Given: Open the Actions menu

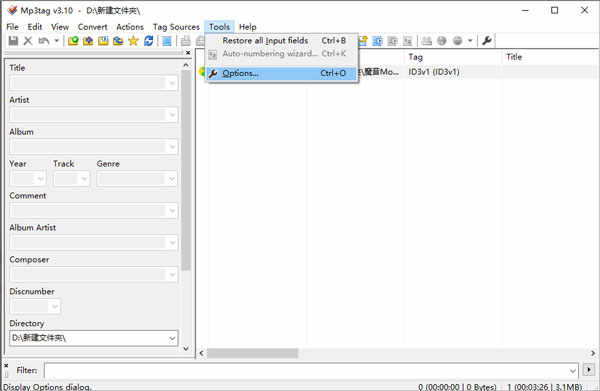Looking at the screenshot, I should point(130,27).
